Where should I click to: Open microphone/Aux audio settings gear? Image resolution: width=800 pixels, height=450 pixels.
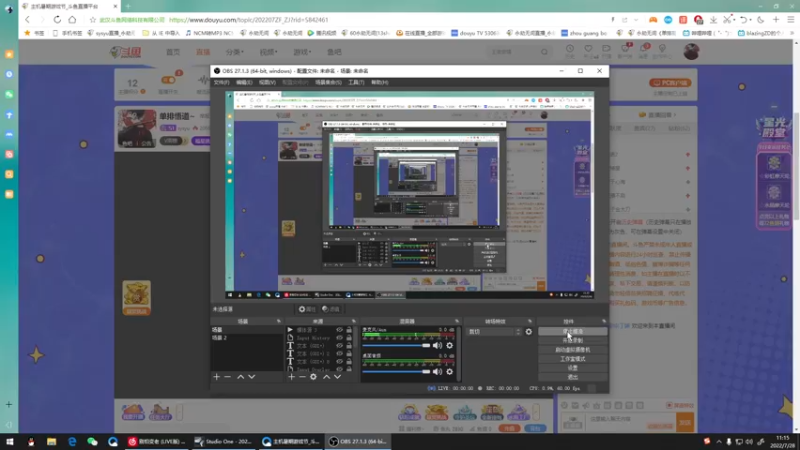(x=449, y=345)
